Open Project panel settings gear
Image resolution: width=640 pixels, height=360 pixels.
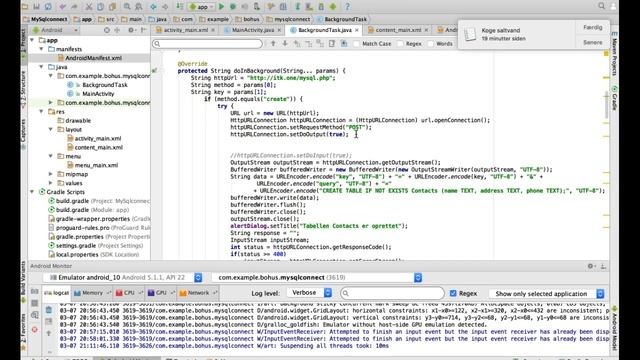point(131,30)
